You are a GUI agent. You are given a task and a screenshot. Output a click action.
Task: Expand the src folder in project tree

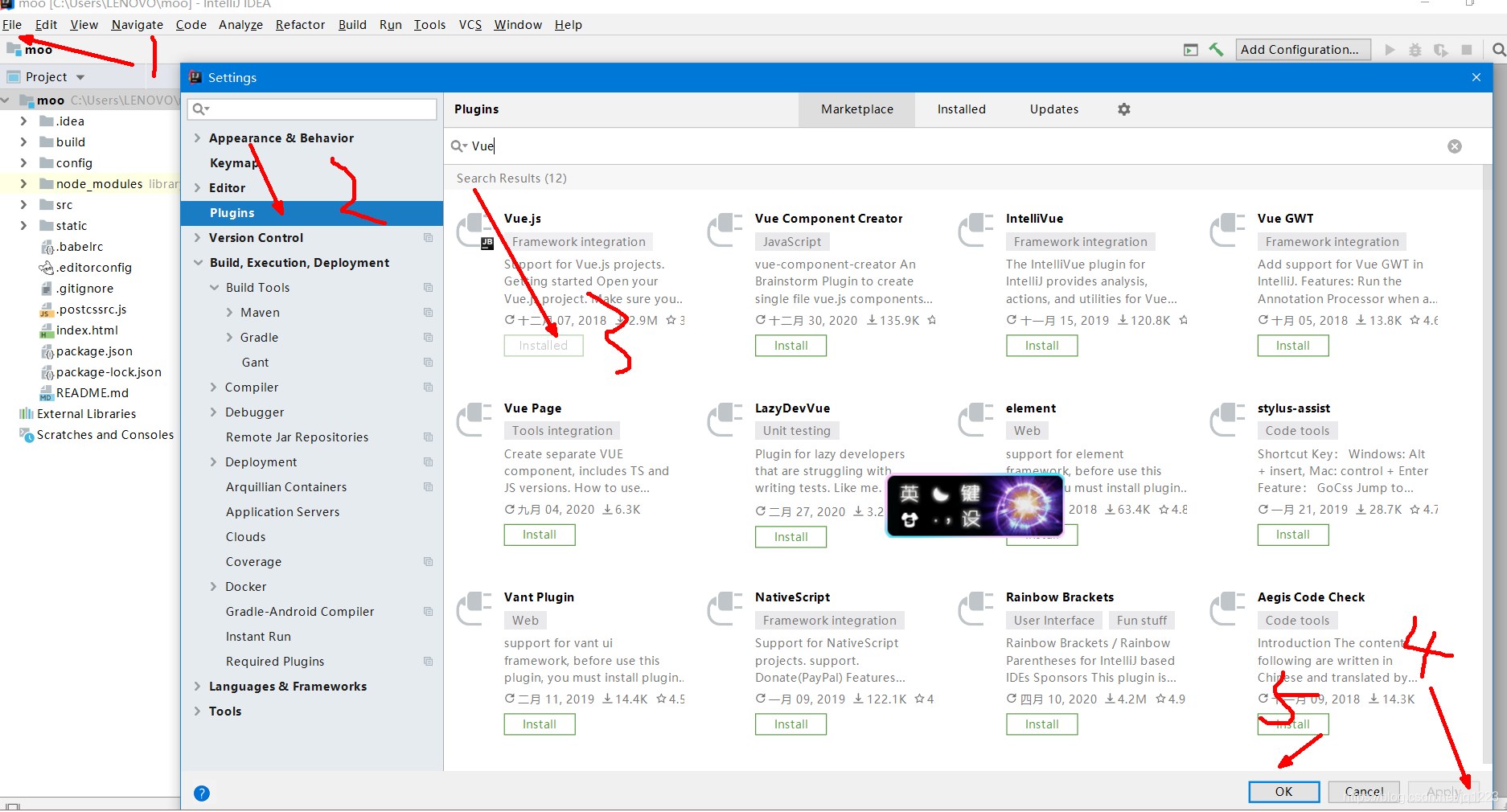[x=23, y=205]
